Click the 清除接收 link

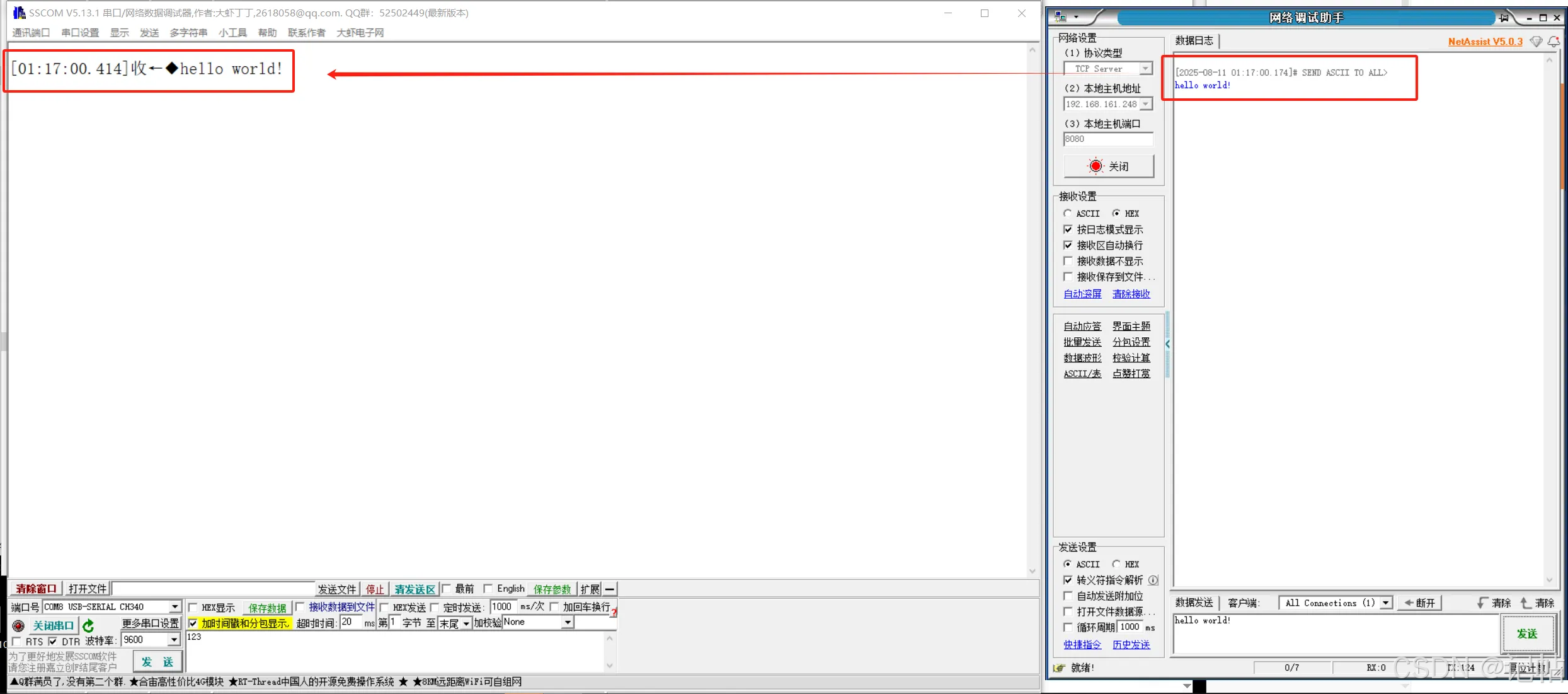pos(1131,294)
